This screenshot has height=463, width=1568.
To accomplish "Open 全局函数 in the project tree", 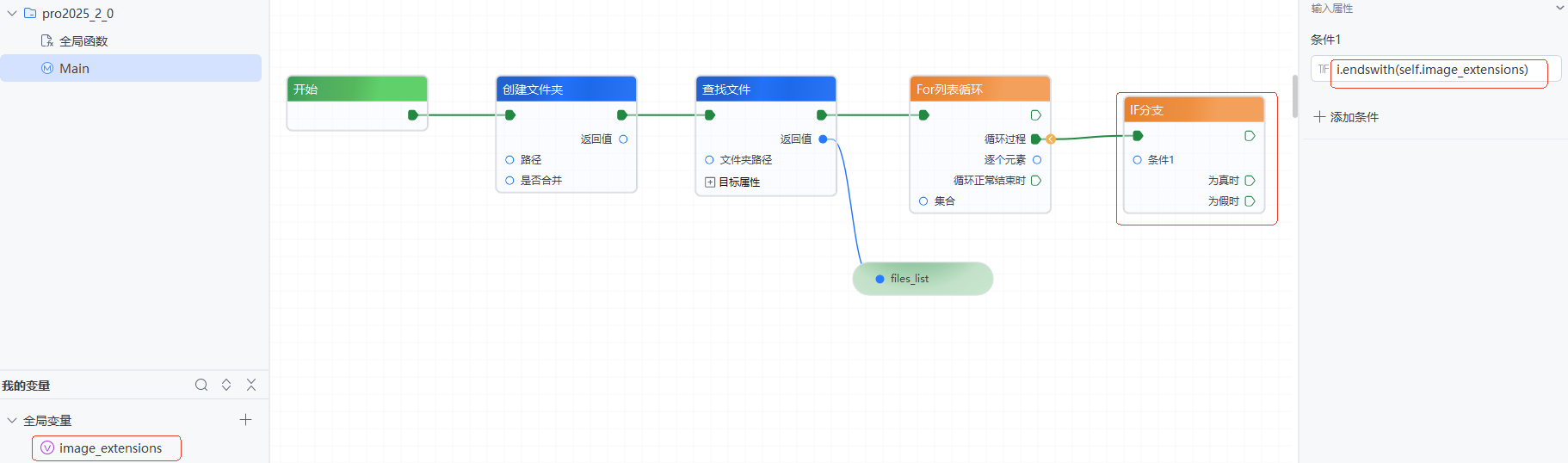I will coord(83,41).
